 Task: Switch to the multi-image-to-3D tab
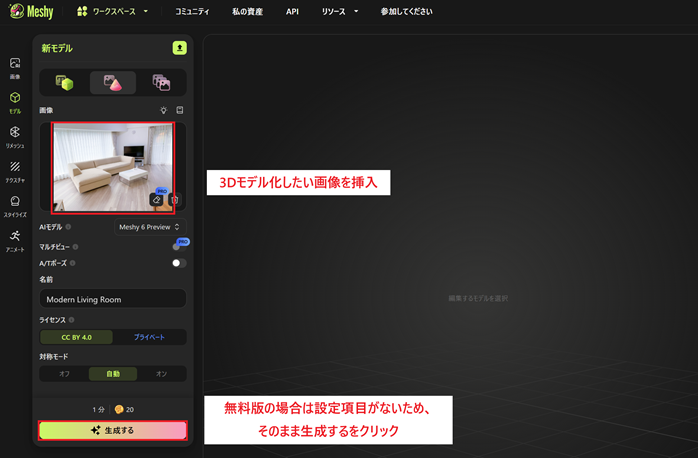[x=161, y=83]
